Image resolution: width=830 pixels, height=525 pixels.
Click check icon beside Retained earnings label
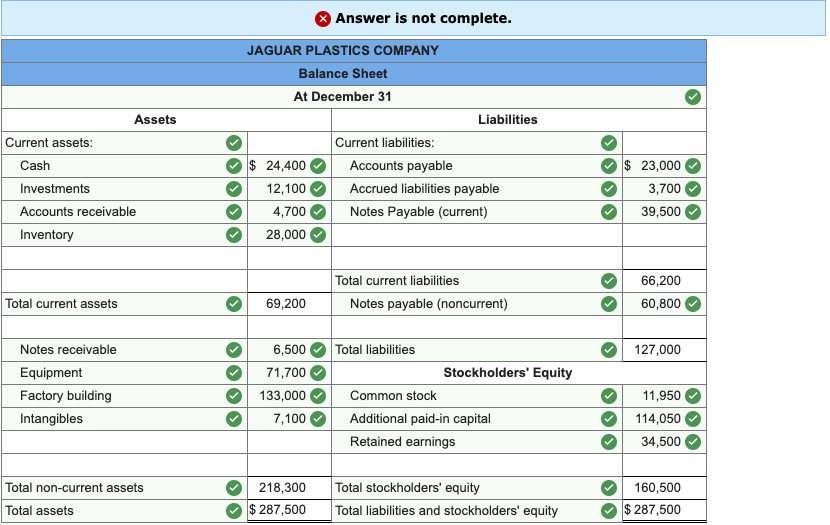pos(609,441)
